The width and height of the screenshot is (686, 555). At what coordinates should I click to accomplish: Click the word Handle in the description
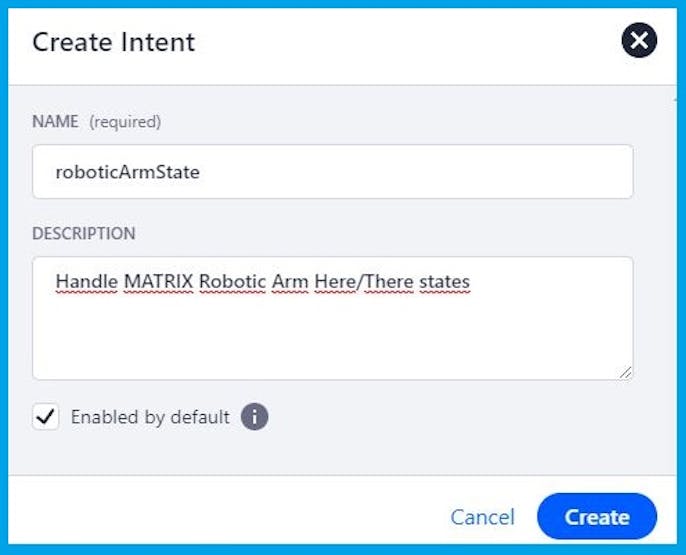pos(87,282)
